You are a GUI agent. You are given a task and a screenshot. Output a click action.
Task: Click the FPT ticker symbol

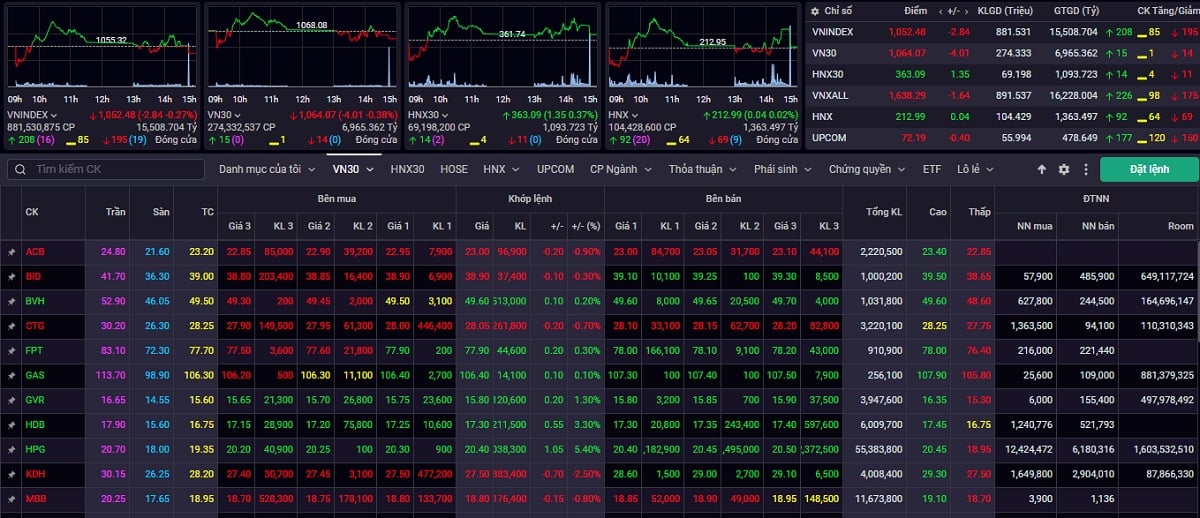(35, 350)
